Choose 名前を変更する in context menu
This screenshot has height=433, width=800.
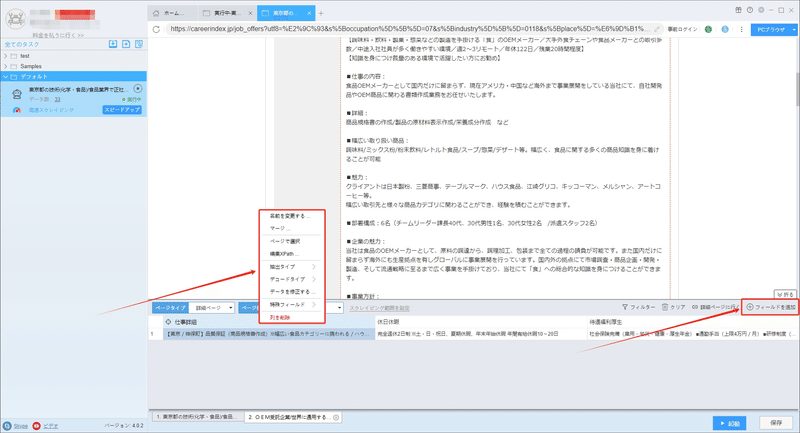tap(291, 216)
